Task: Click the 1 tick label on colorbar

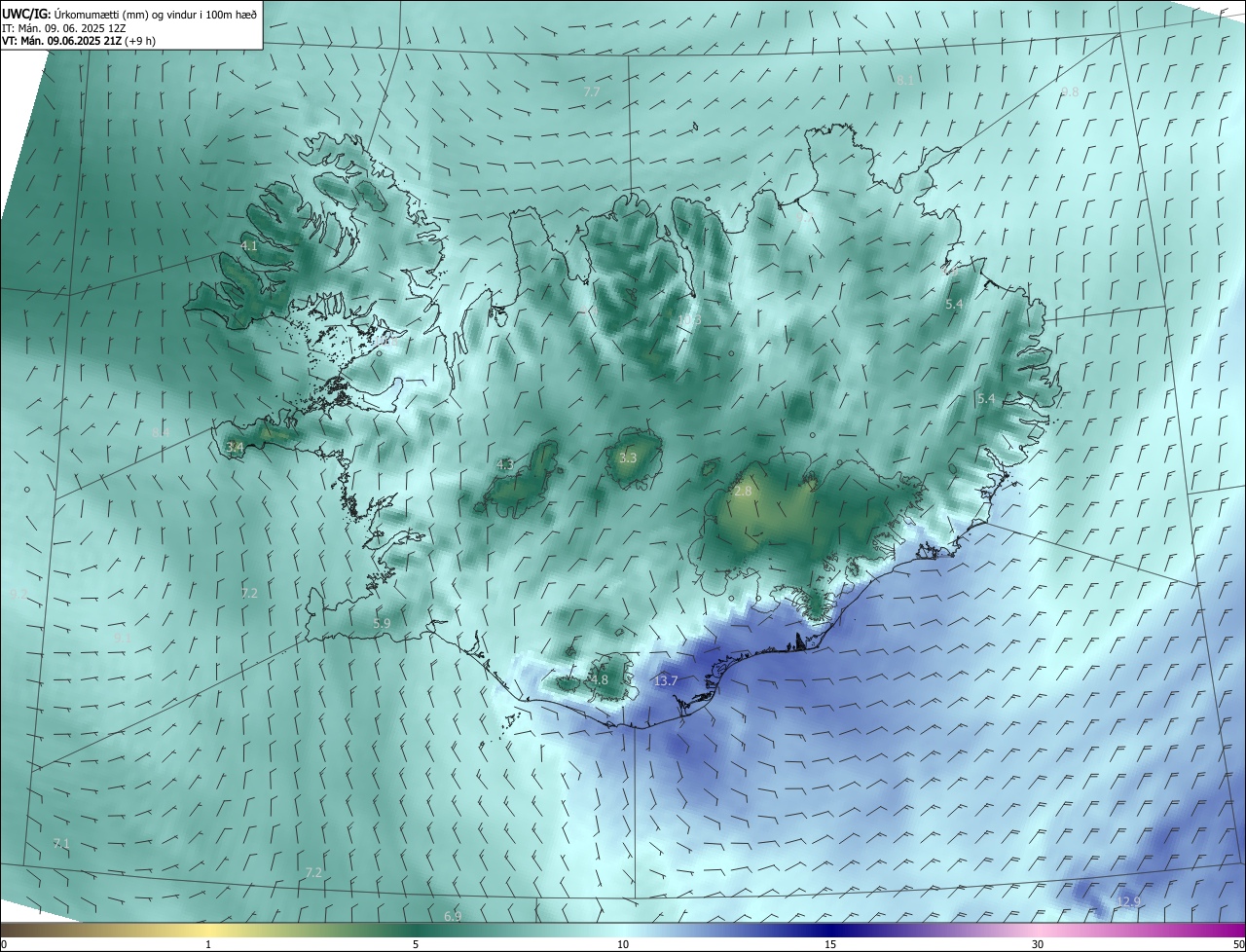Action: tap(208, 944)
